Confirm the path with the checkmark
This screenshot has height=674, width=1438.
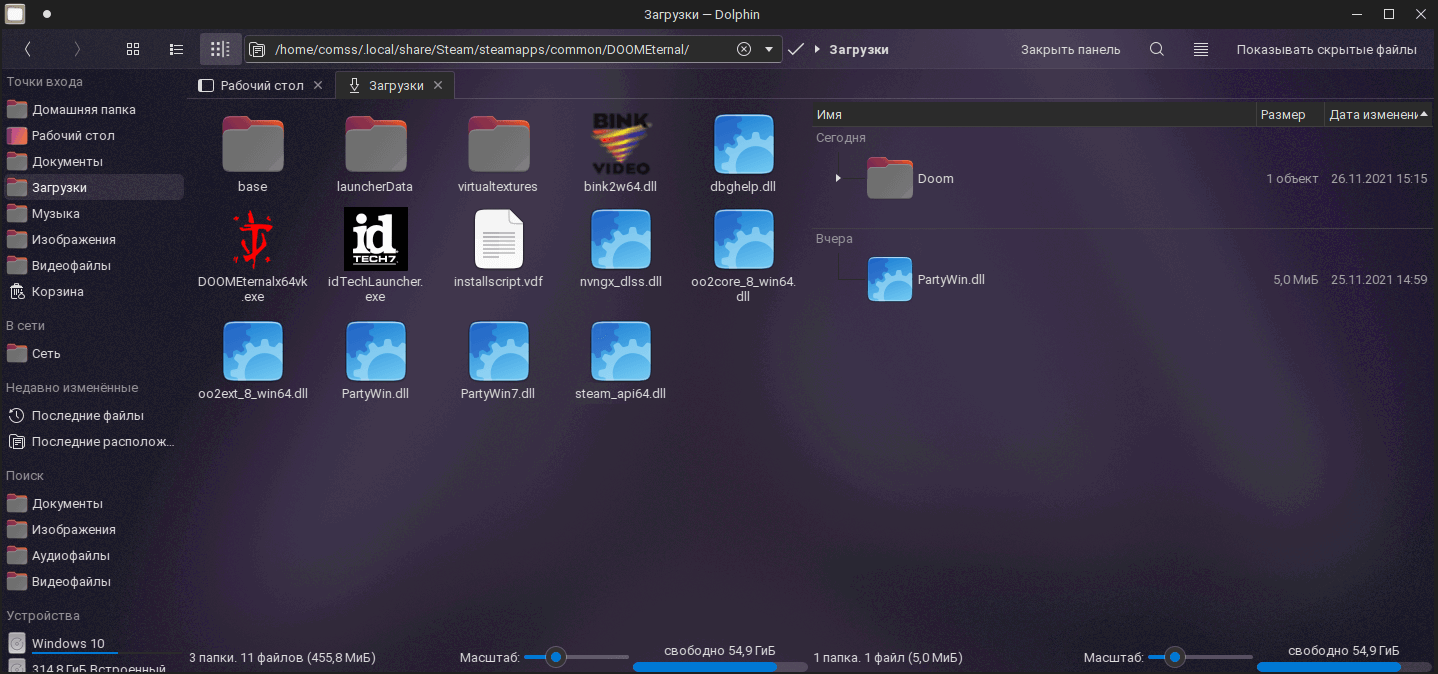[x=796, y=49]
